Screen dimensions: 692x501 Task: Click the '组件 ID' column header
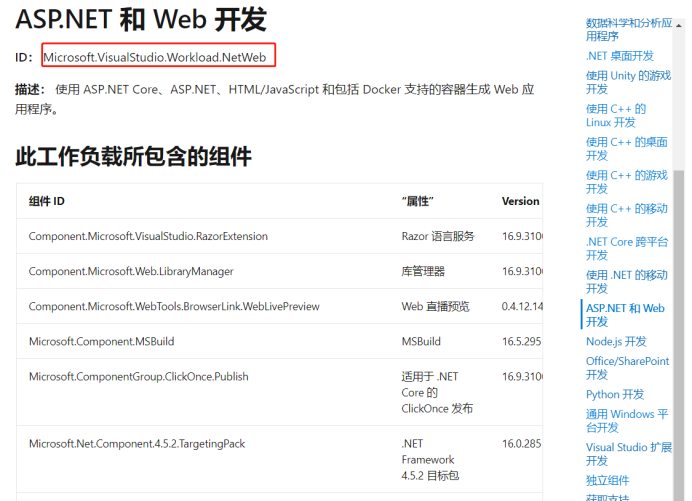click(46, 201)
